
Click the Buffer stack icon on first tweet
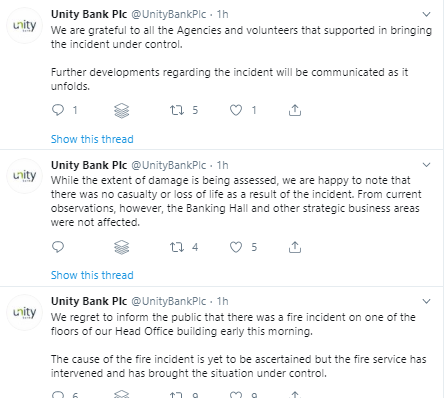pos(121,110)
